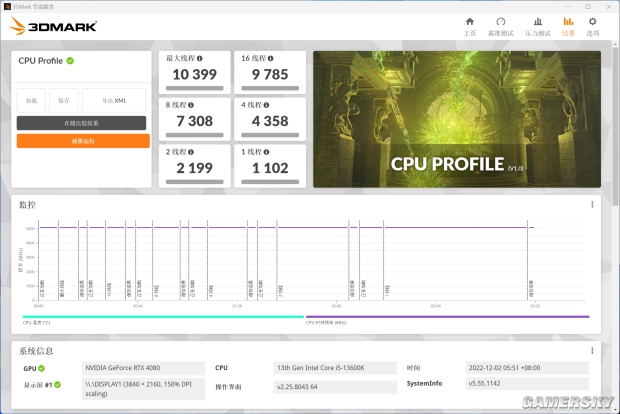Click the Export XML button
This screenshot has width=620, height=414.
coord(114,101)
